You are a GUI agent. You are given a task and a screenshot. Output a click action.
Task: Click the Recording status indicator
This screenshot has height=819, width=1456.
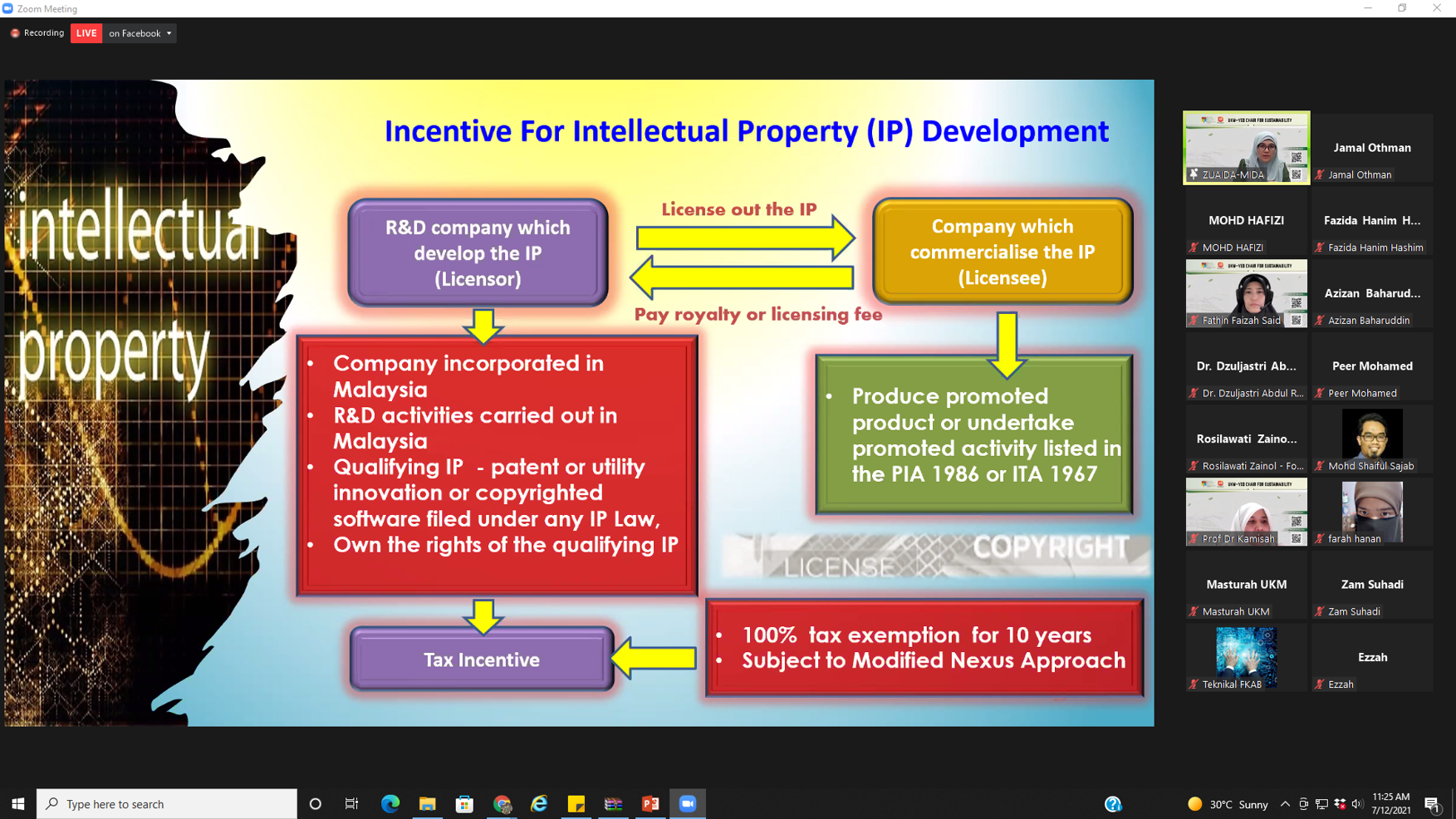click(37, 33)
